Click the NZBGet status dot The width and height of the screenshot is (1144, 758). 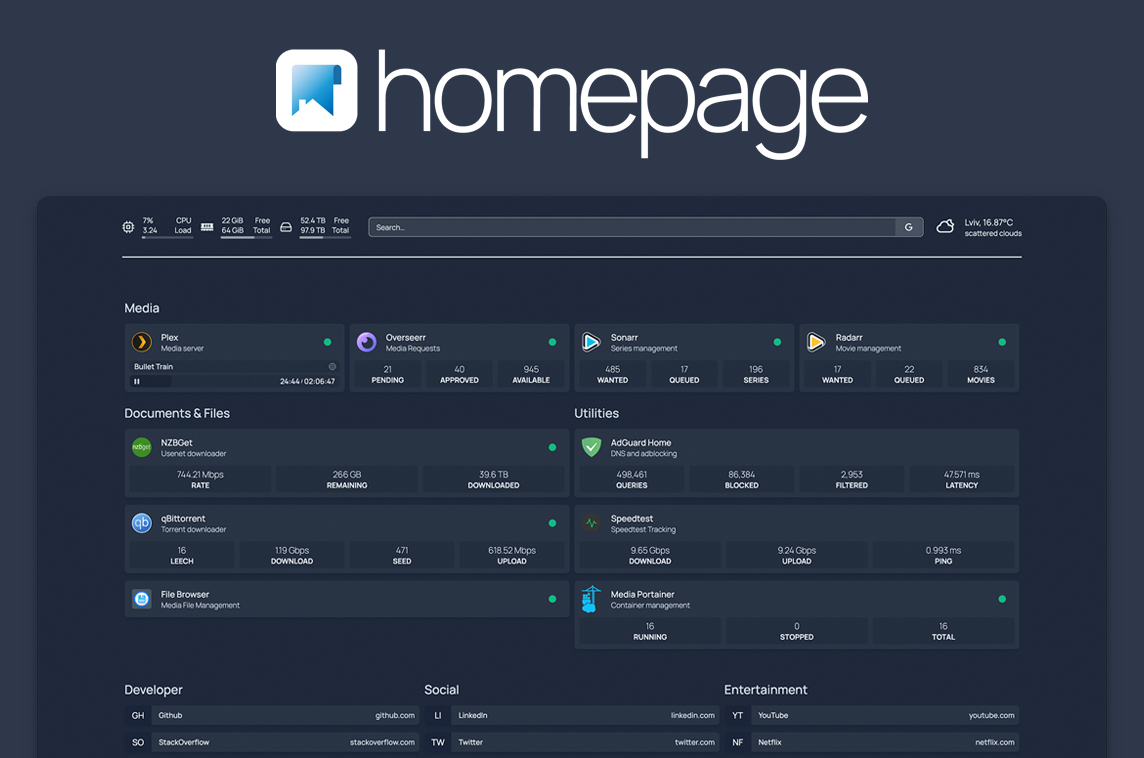[552, 447]
